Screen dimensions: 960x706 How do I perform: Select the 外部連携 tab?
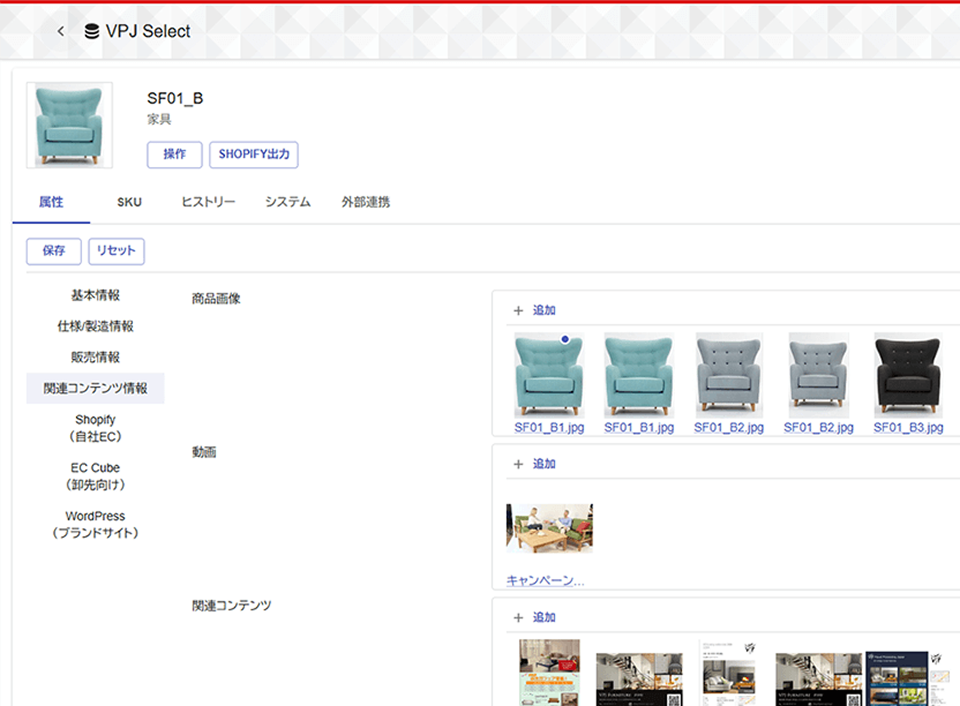366,202
